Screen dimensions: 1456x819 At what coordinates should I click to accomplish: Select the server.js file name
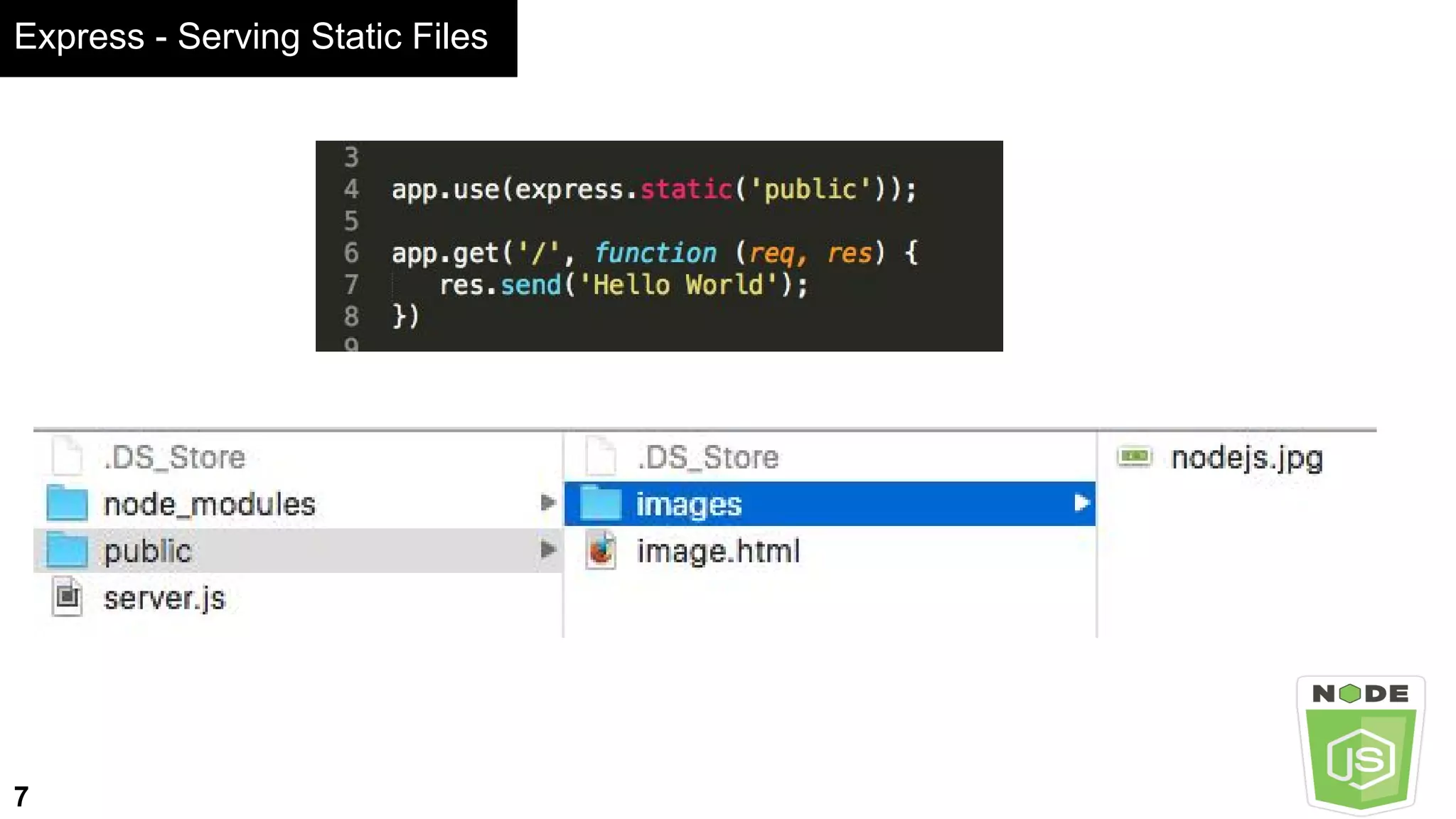(x=164, y=599)
